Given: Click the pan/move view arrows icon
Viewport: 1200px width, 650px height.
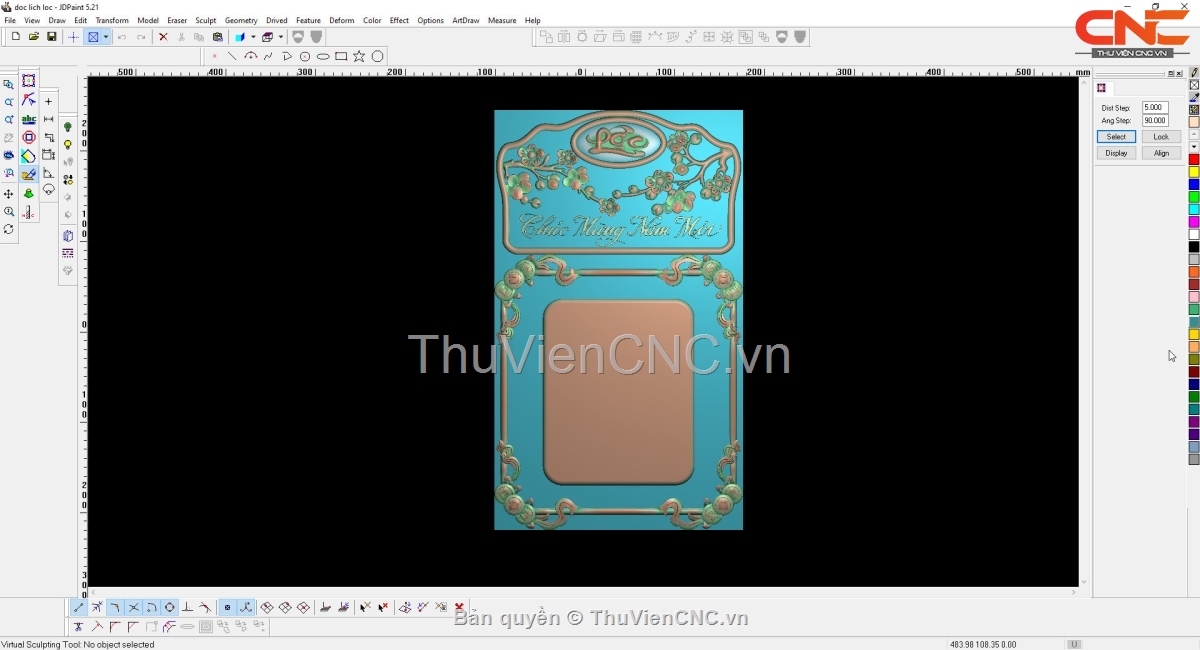Looking at the screenshot, I should click(9, 194).
